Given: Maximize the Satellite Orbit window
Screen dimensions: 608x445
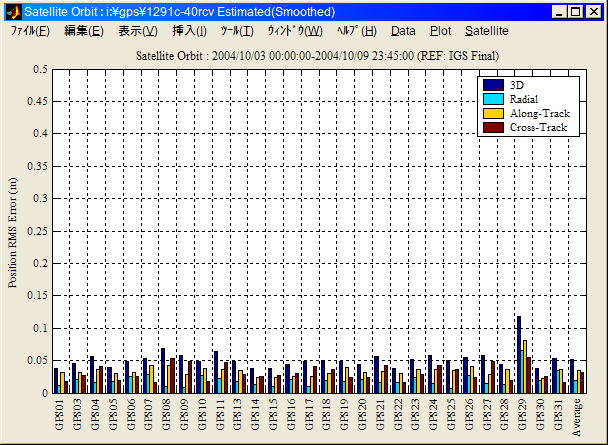Looking at the screenshot, I should [x=577, y=12].
